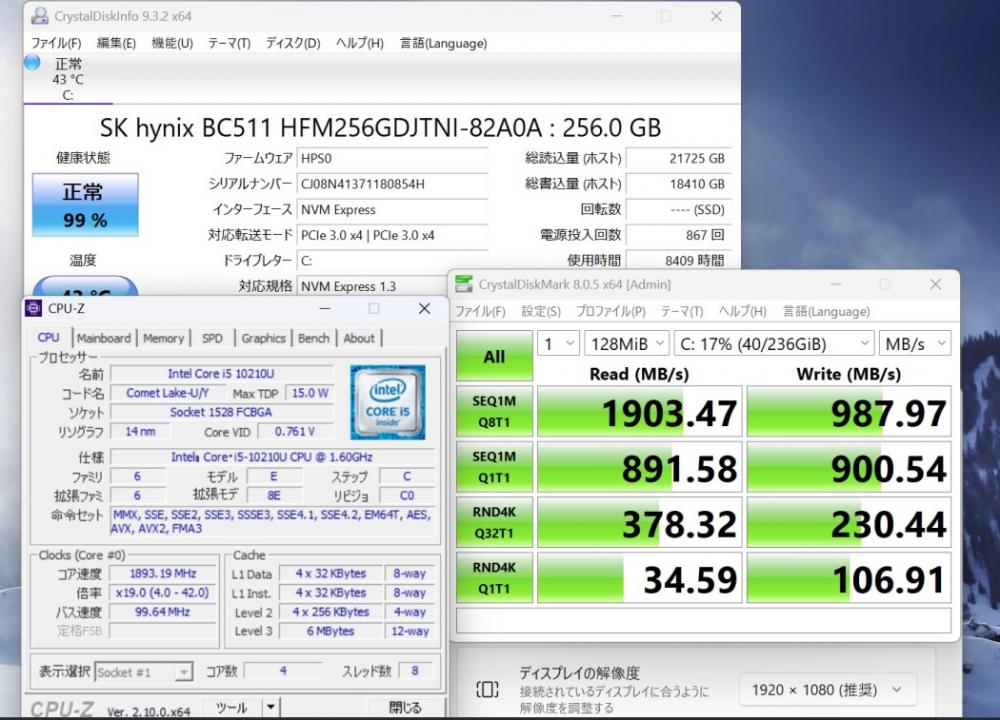Switch to the Memory tab in CPU-Z
Image resolution: width=1000 pixels, height=720 pixels.
tap(163, 338)
